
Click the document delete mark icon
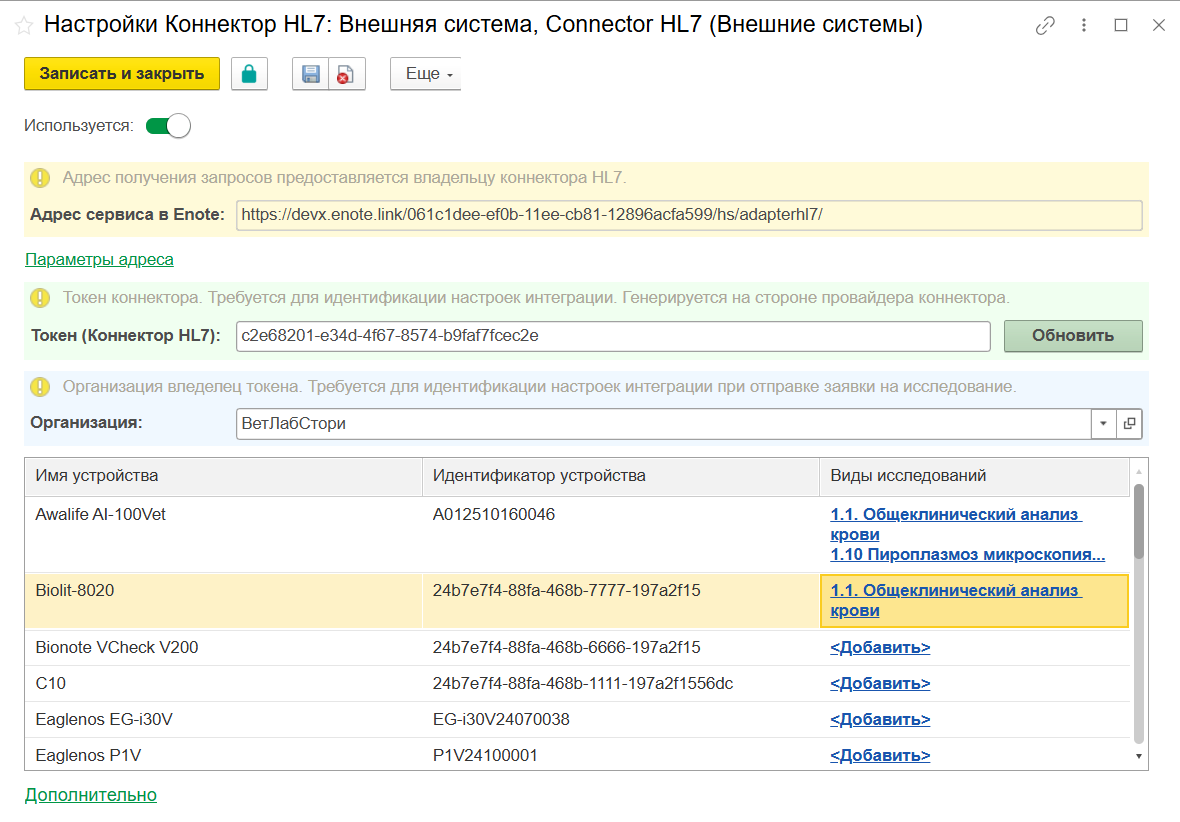[x=346, y=74]
